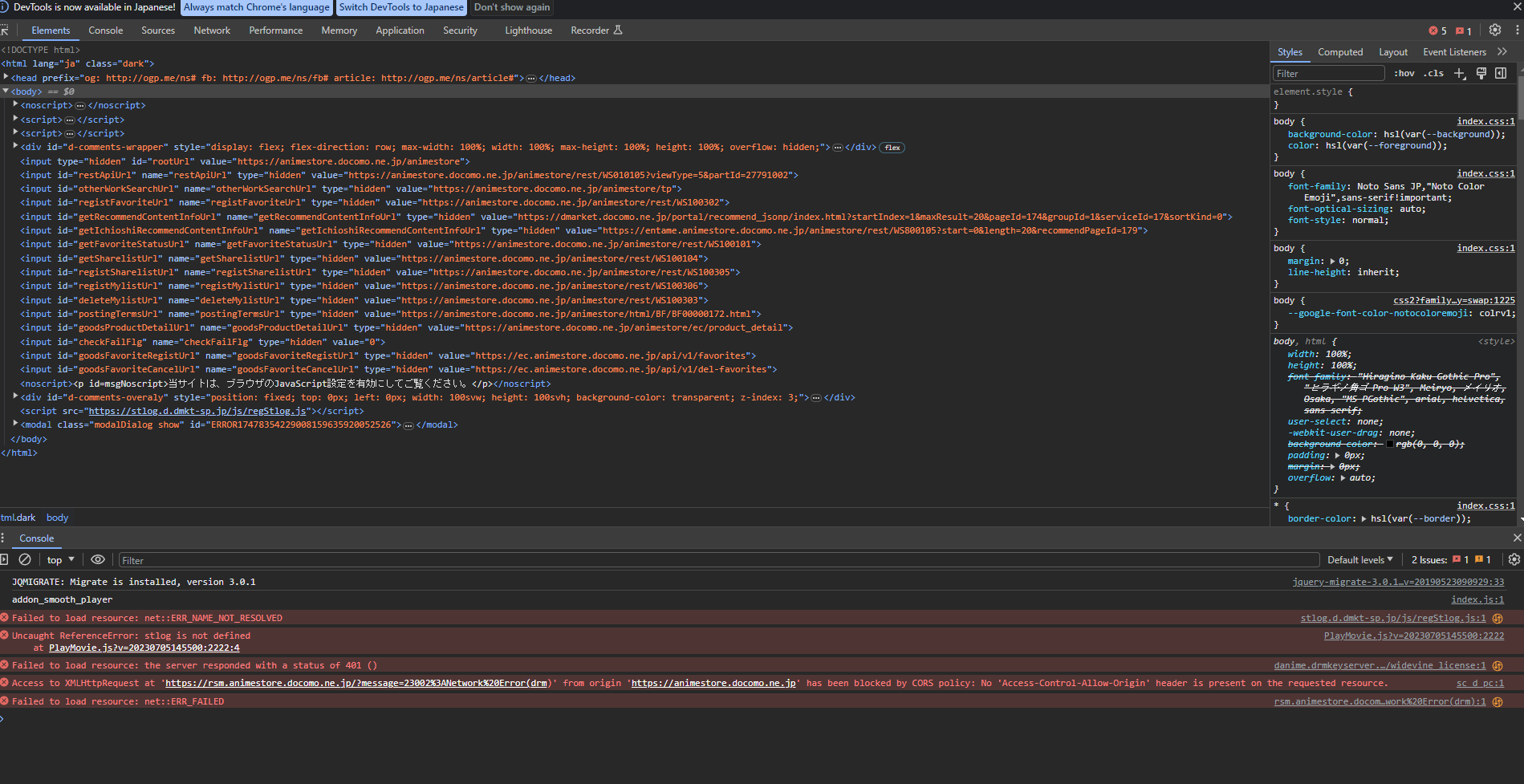Click the info icon in the language infobar
The width and height of the screenshot is (1524, 784).
pos(4,7)
